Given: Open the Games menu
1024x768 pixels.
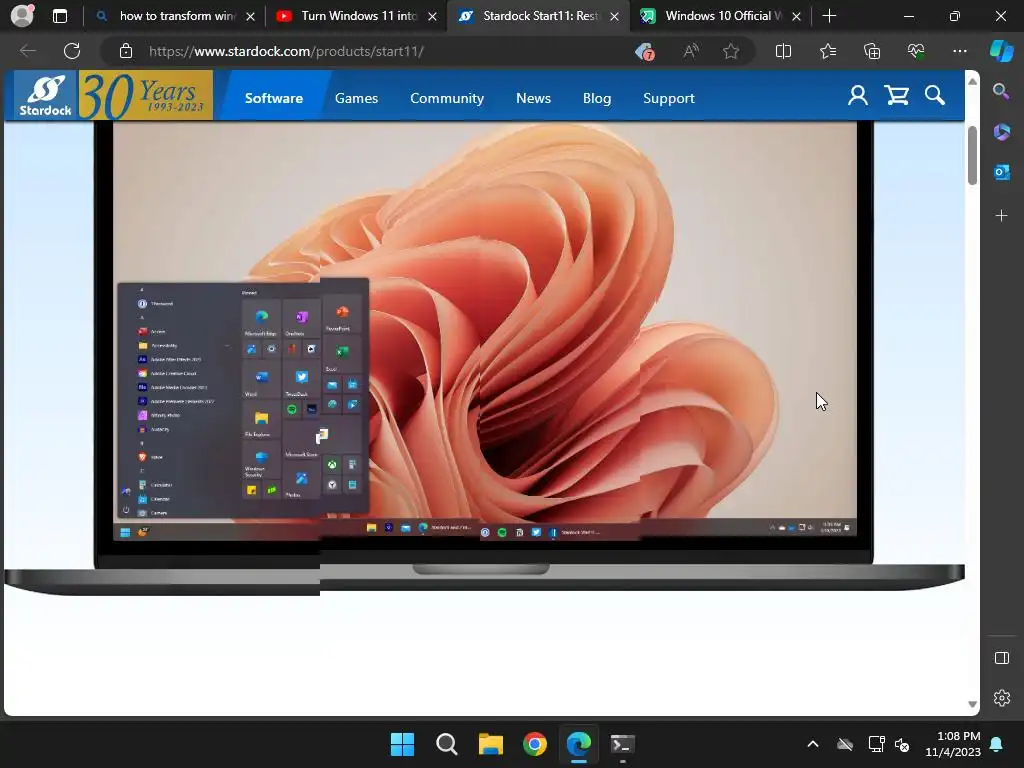Looking at the screenshot, I should click(x=357, y=98).
